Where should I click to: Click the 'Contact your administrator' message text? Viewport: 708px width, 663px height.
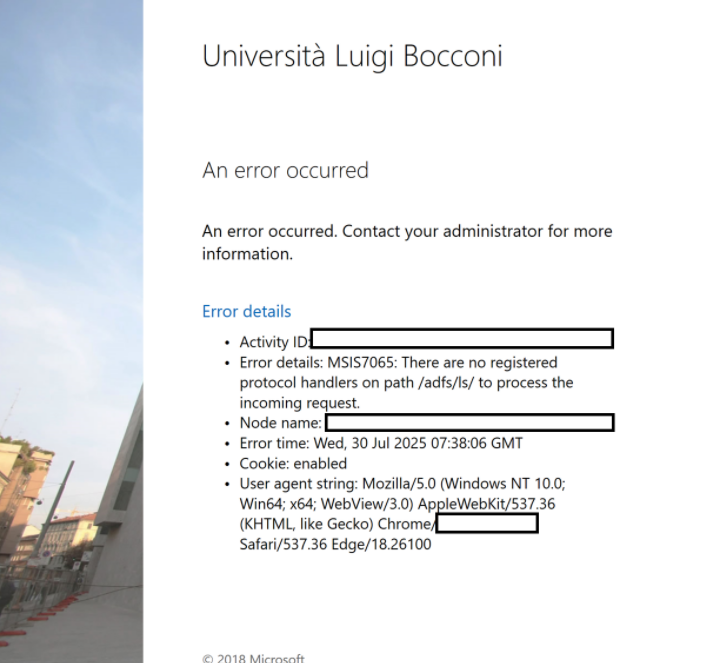tap(407, 243)
